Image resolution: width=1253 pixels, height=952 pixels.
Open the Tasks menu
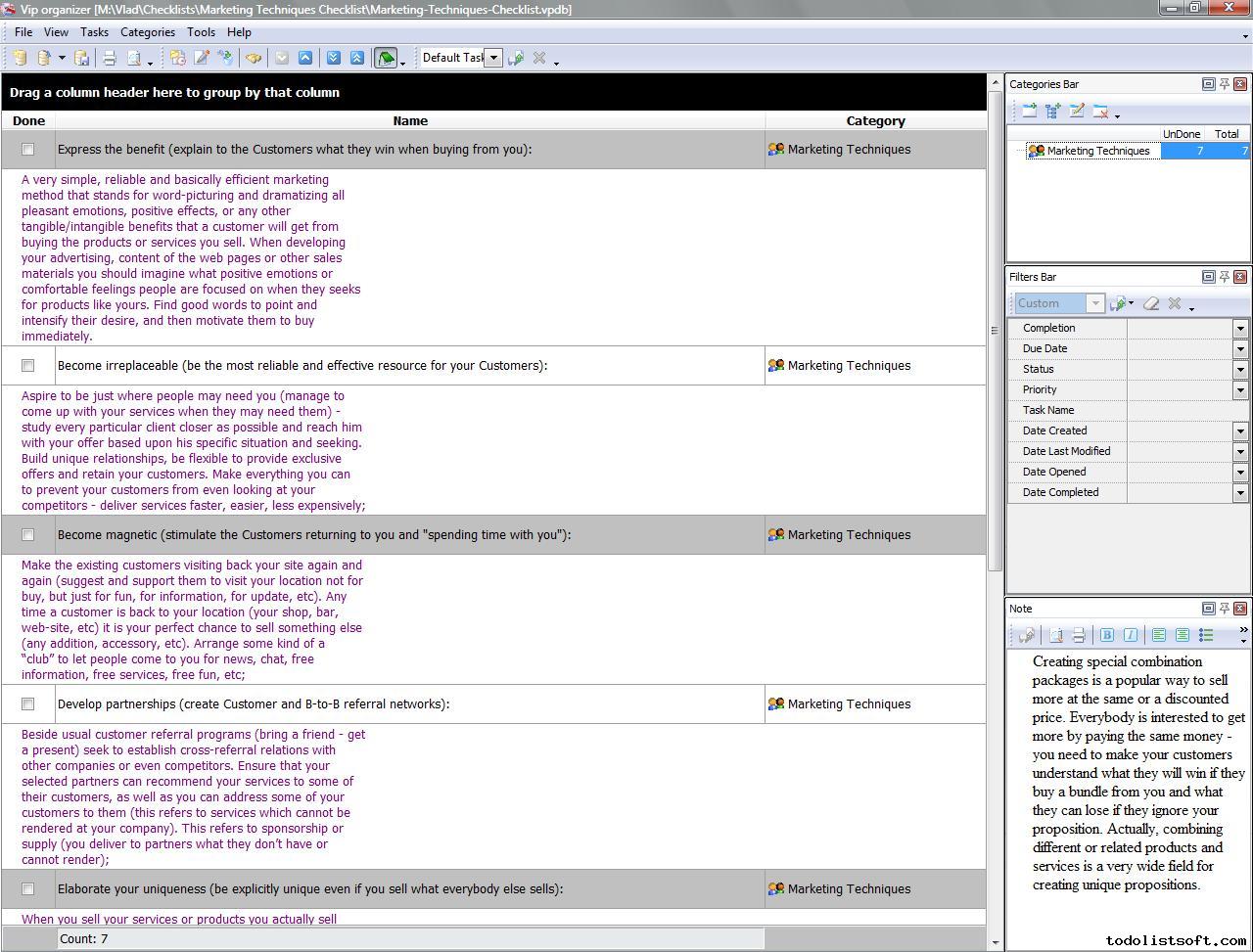pos(94,32)
